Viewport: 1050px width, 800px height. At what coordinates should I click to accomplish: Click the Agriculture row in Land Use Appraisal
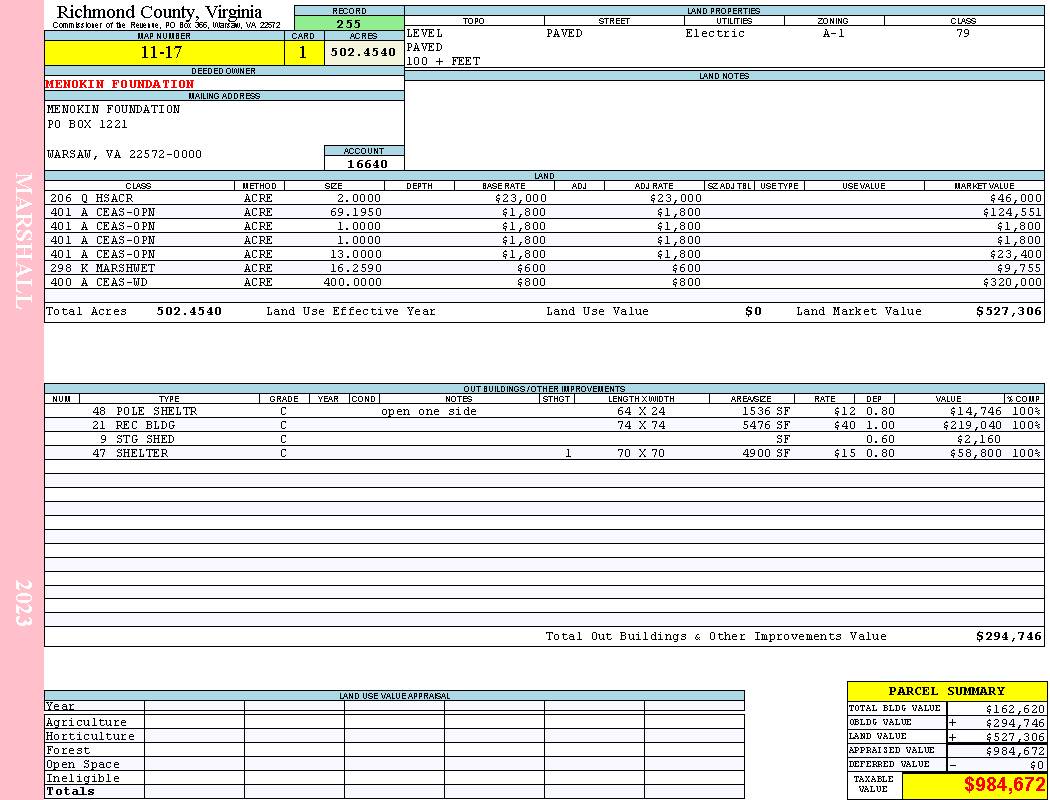(394, 722)
